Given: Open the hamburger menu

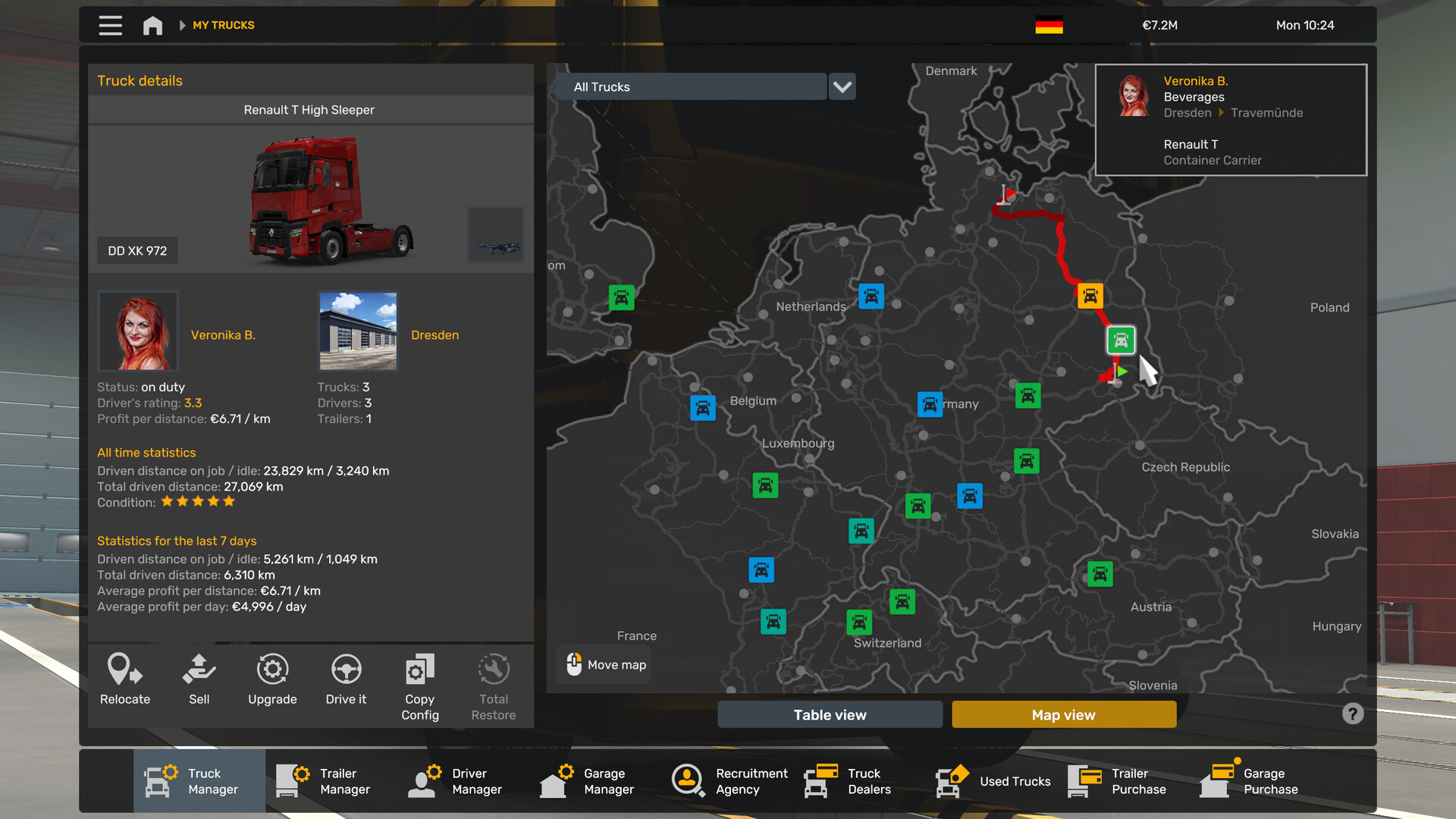Looking at the screenshot, I should 110,25.
